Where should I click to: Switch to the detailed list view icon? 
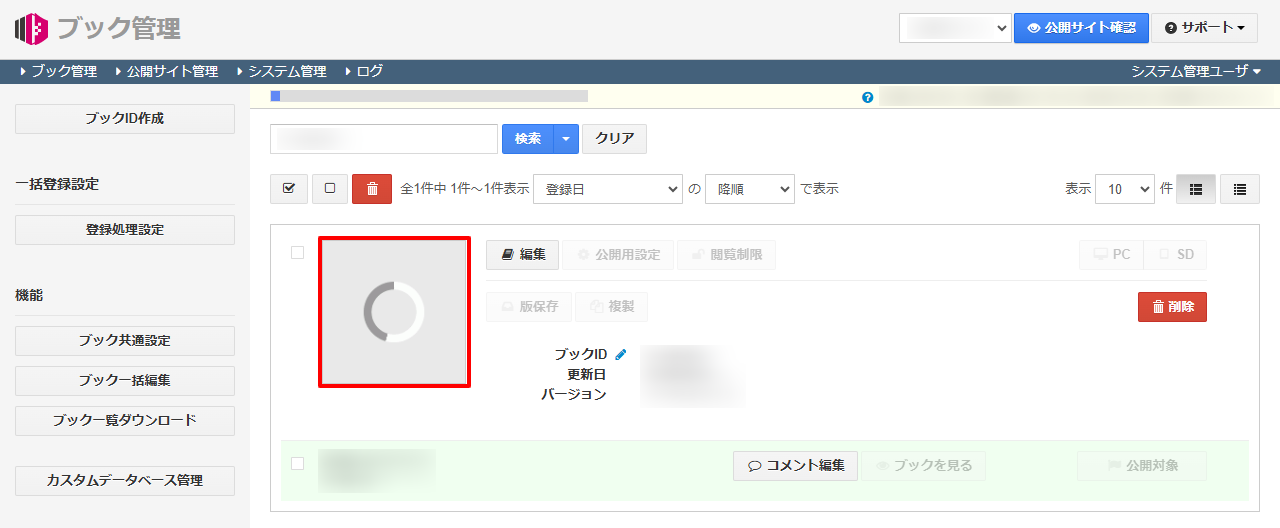click(1196, 188)
